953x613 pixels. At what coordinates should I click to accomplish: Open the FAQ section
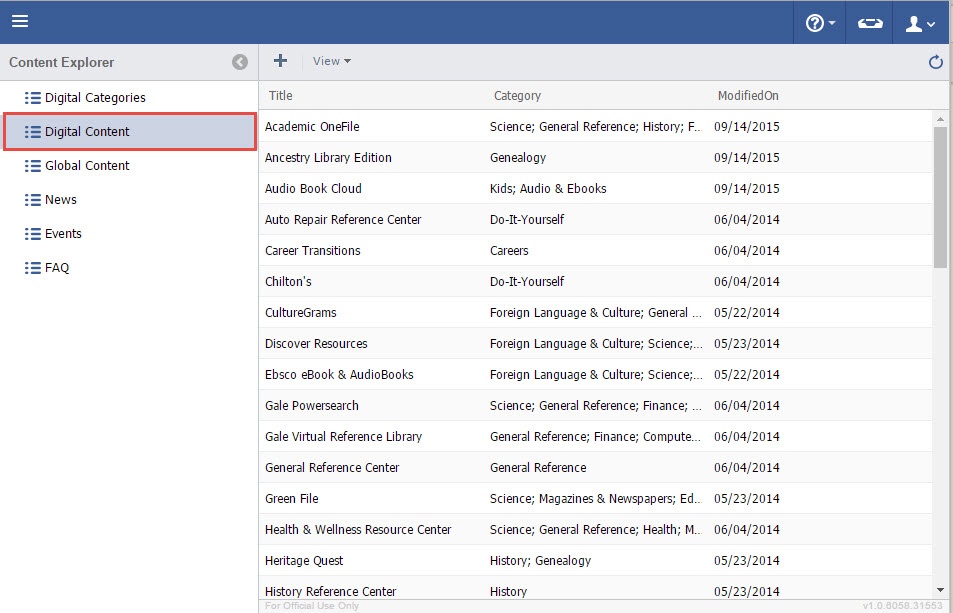pos(57,268)
